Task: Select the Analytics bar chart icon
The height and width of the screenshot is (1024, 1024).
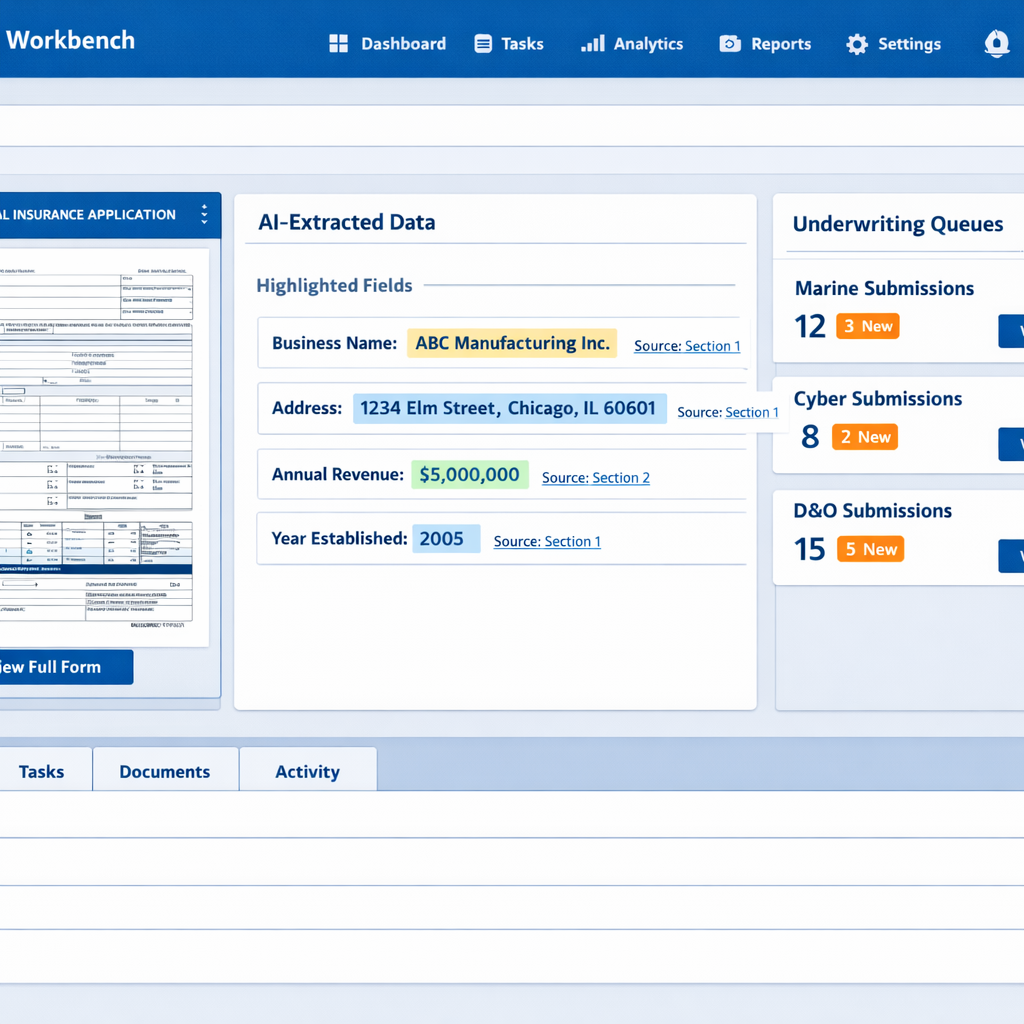Action: [x=591, y=44]
